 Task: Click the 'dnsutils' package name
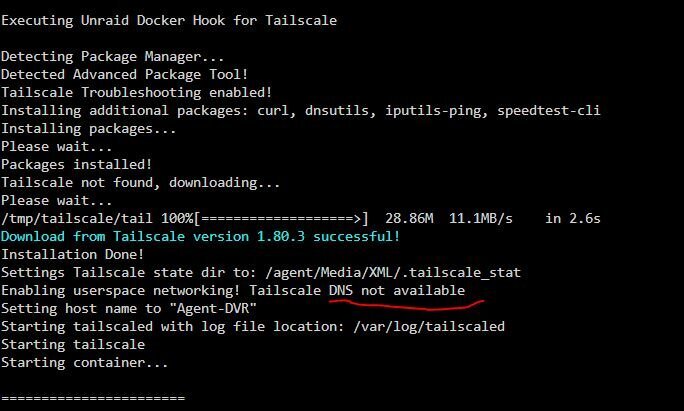coord(340,111)
